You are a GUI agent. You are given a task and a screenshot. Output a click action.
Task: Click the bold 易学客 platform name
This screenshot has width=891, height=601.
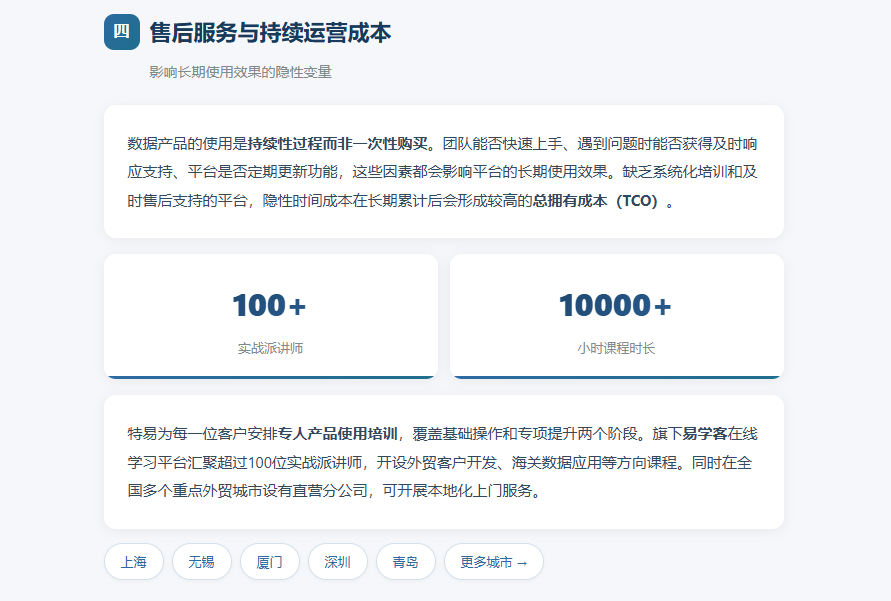coord(705,434)
